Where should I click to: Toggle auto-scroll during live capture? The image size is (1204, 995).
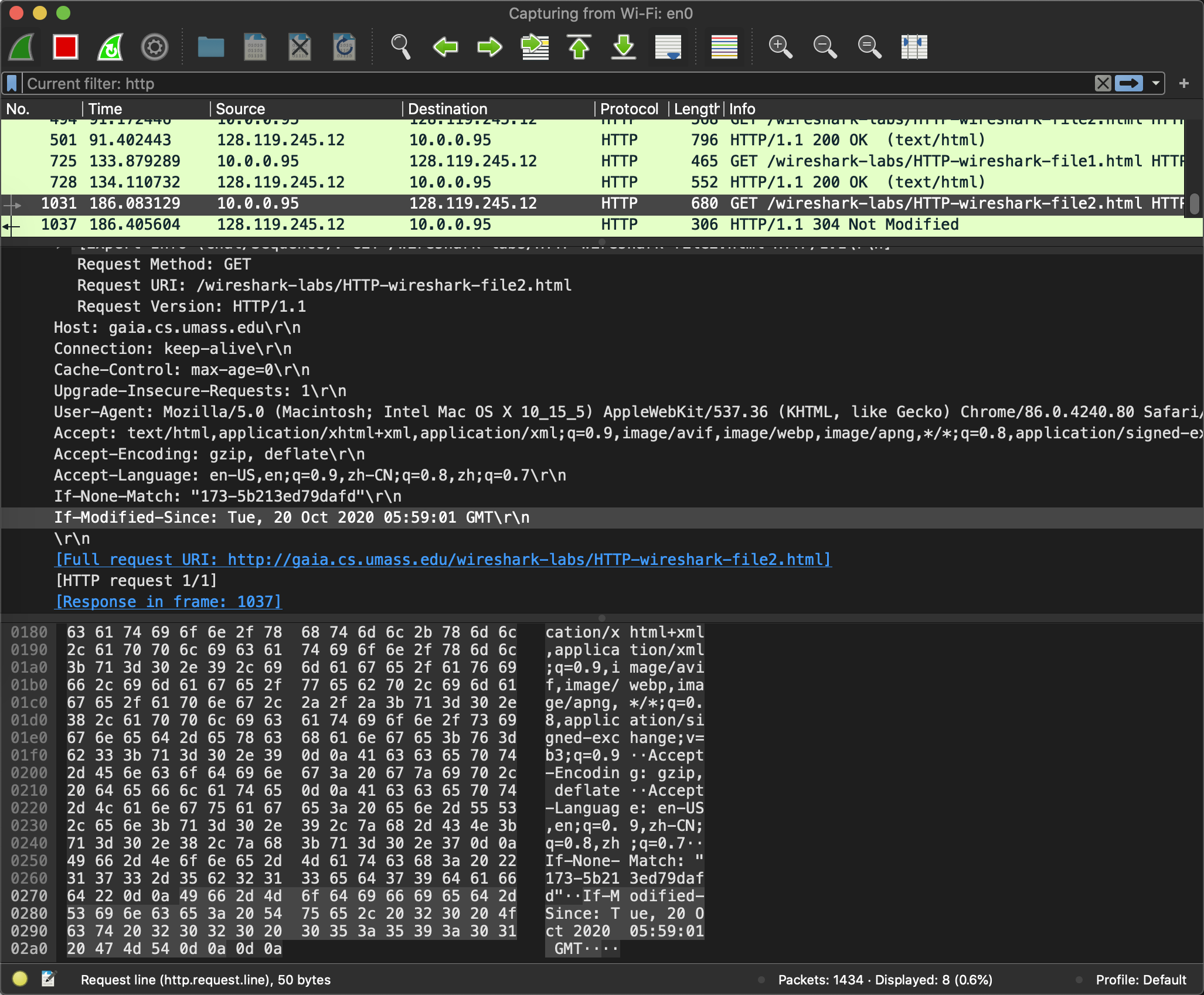668,47
